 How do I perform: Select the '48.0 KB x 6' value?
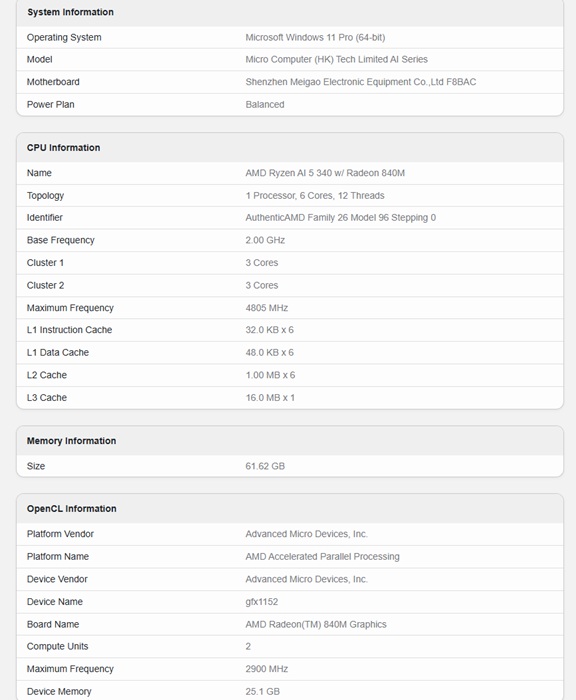269,353
